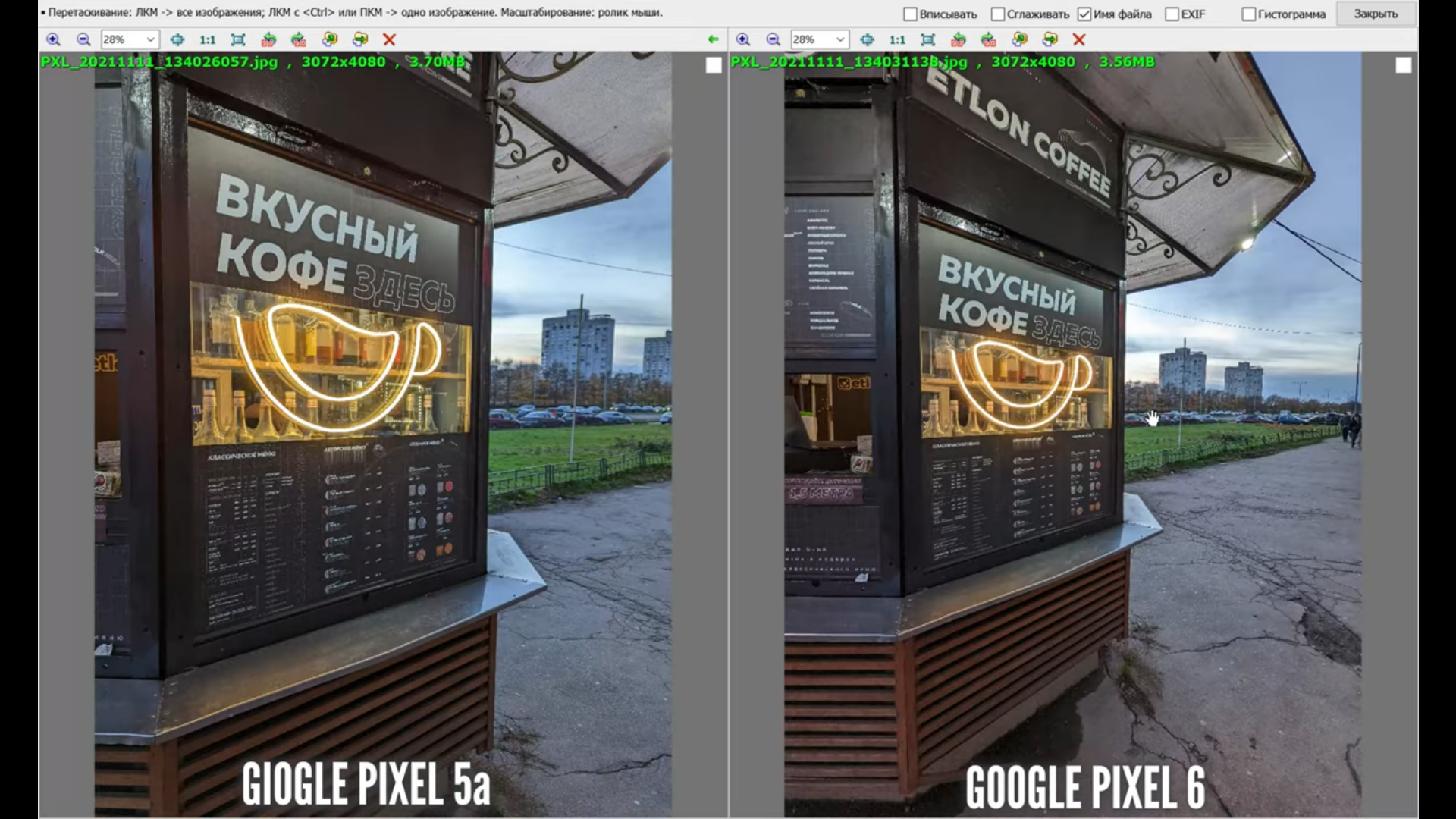
Task: Toggle the EXIF info checkbox
Action: [1172, 14]
